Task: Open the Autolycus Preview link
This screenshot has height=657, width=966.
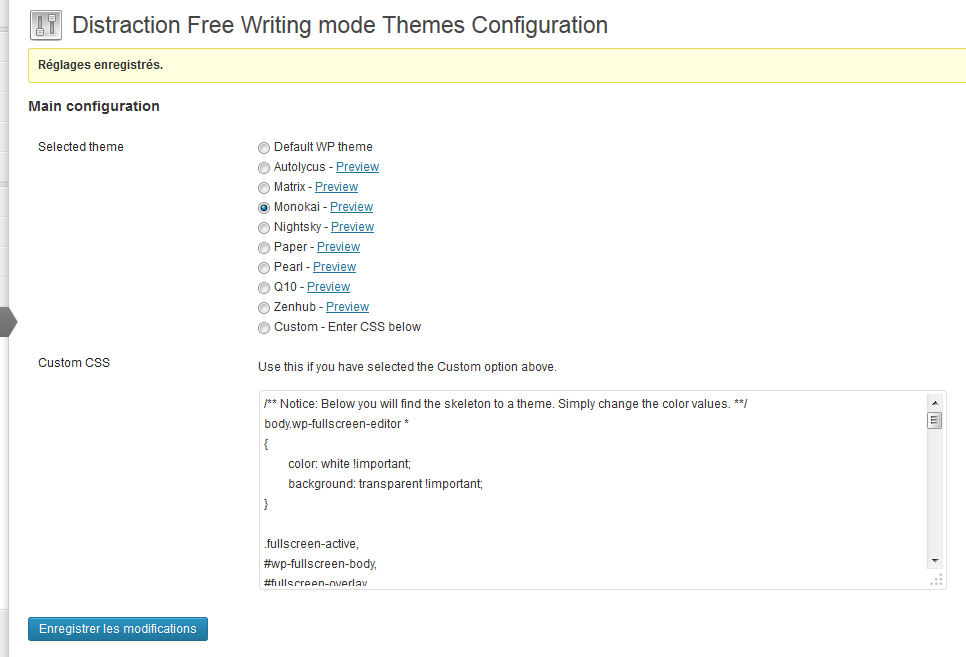Action: (357, 167)
